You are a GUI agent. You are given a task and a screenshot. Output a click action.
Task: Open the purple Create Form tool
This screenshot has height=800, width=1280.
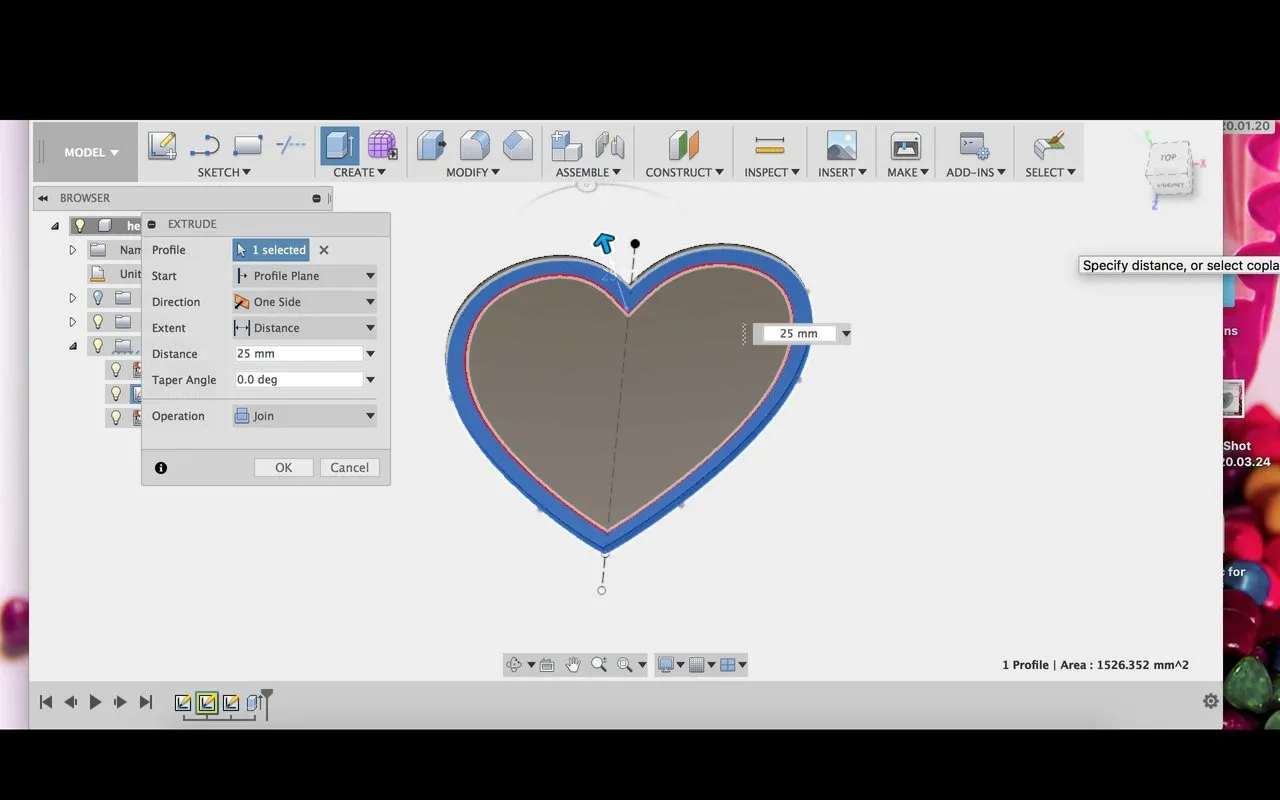coord(382,146)
